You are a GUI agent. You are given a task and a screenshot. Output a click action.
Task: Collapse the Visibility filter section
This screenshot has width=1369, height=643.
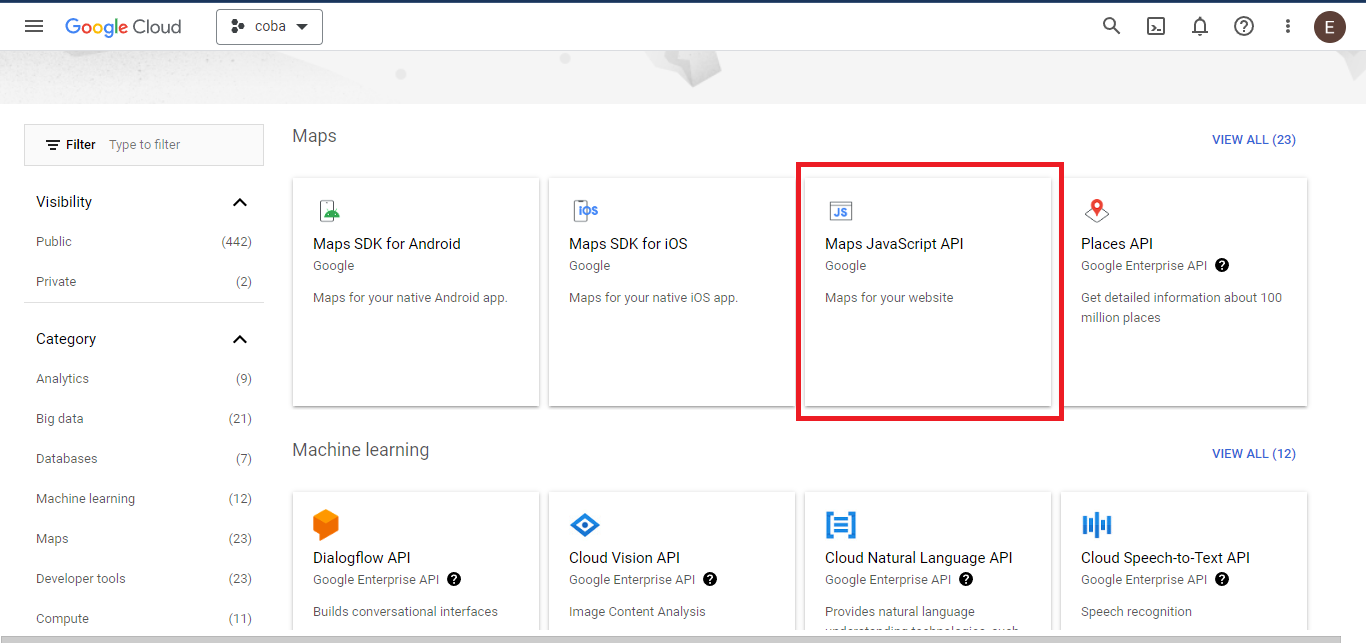tap(239, 202)
